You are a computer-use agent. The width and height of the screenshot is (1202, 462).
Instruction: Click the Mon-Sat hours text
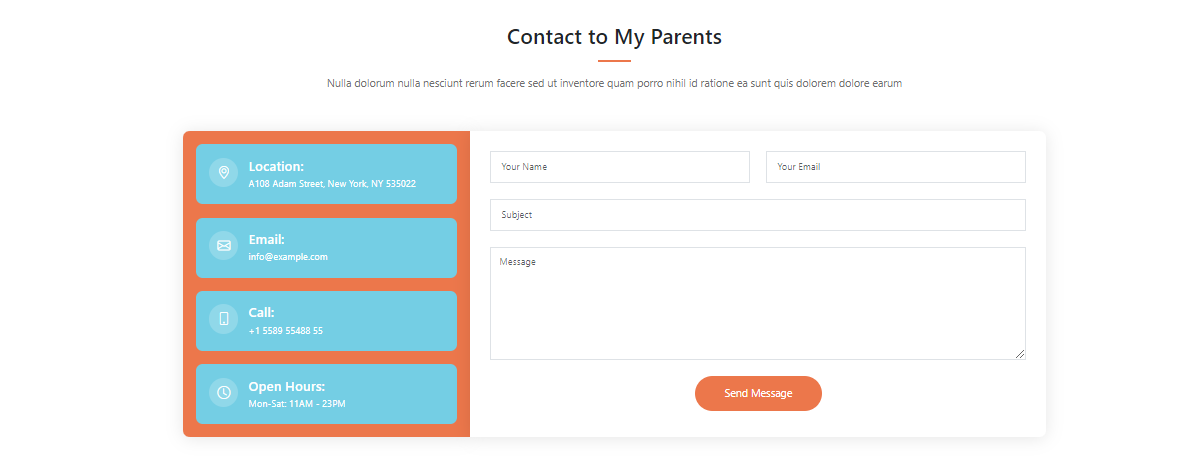(297, 404)
